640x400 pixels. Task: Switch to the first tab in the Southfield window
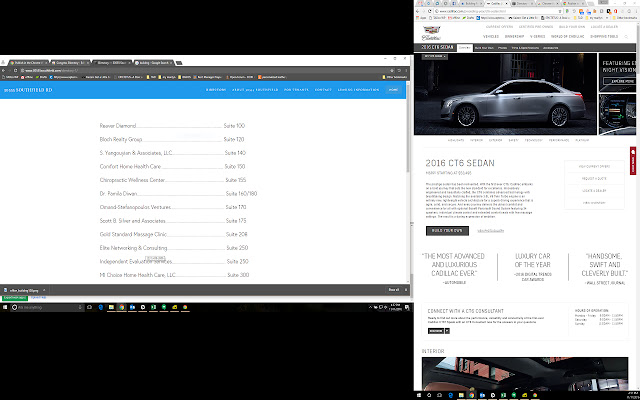[28, 62]
